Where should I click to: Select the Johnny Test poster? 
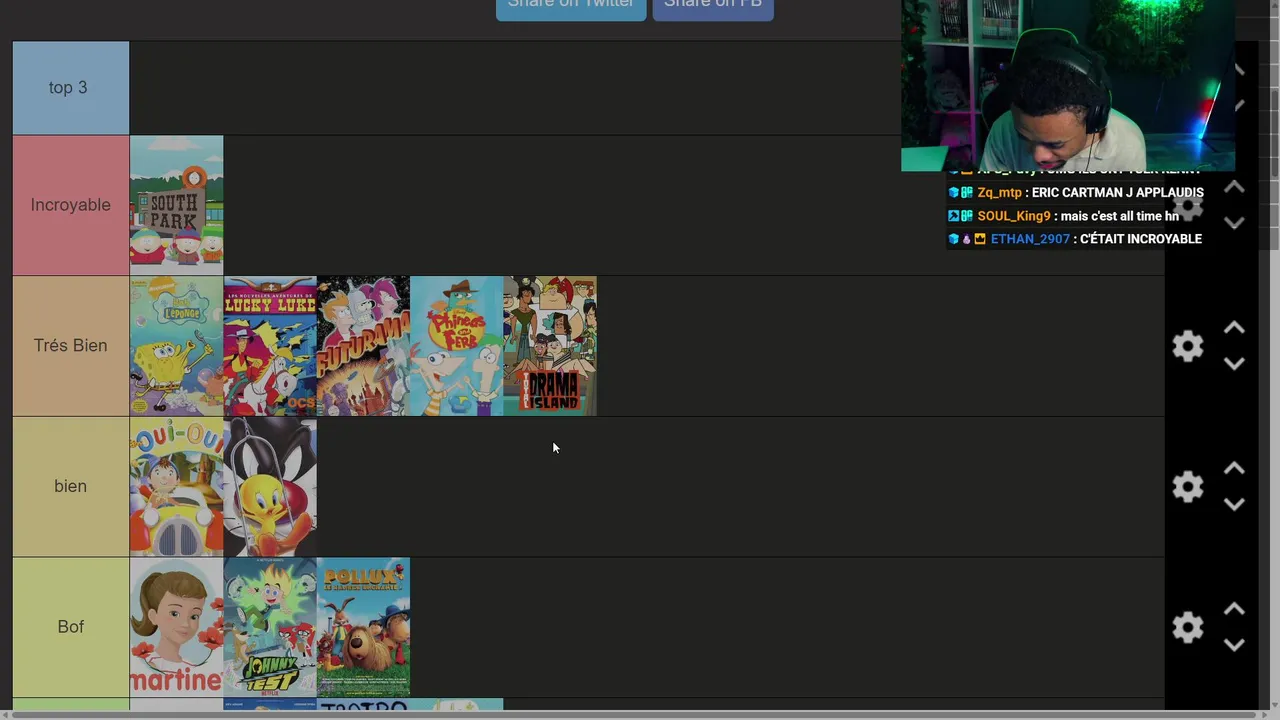click(270, 627)
